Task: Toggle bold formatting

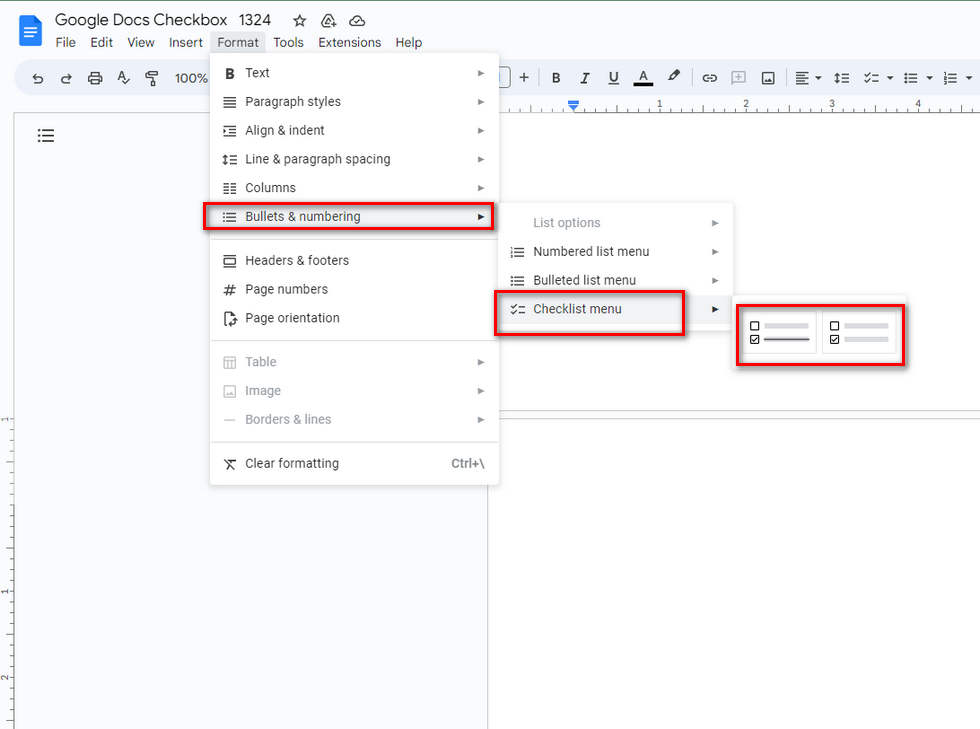Action: 556,78
